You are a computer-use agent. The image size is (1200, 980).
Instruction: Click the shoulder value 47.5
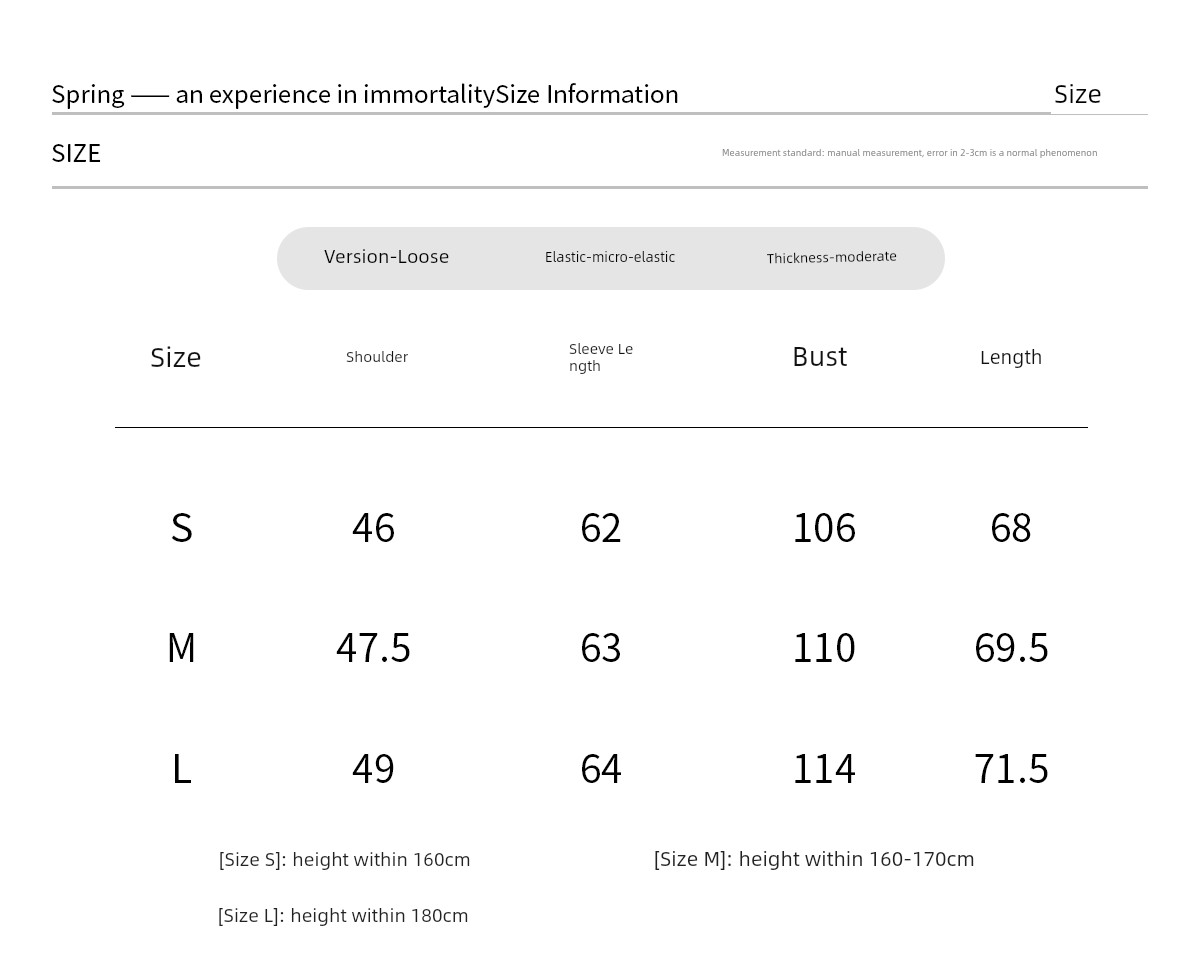click(x=373, y=648)
